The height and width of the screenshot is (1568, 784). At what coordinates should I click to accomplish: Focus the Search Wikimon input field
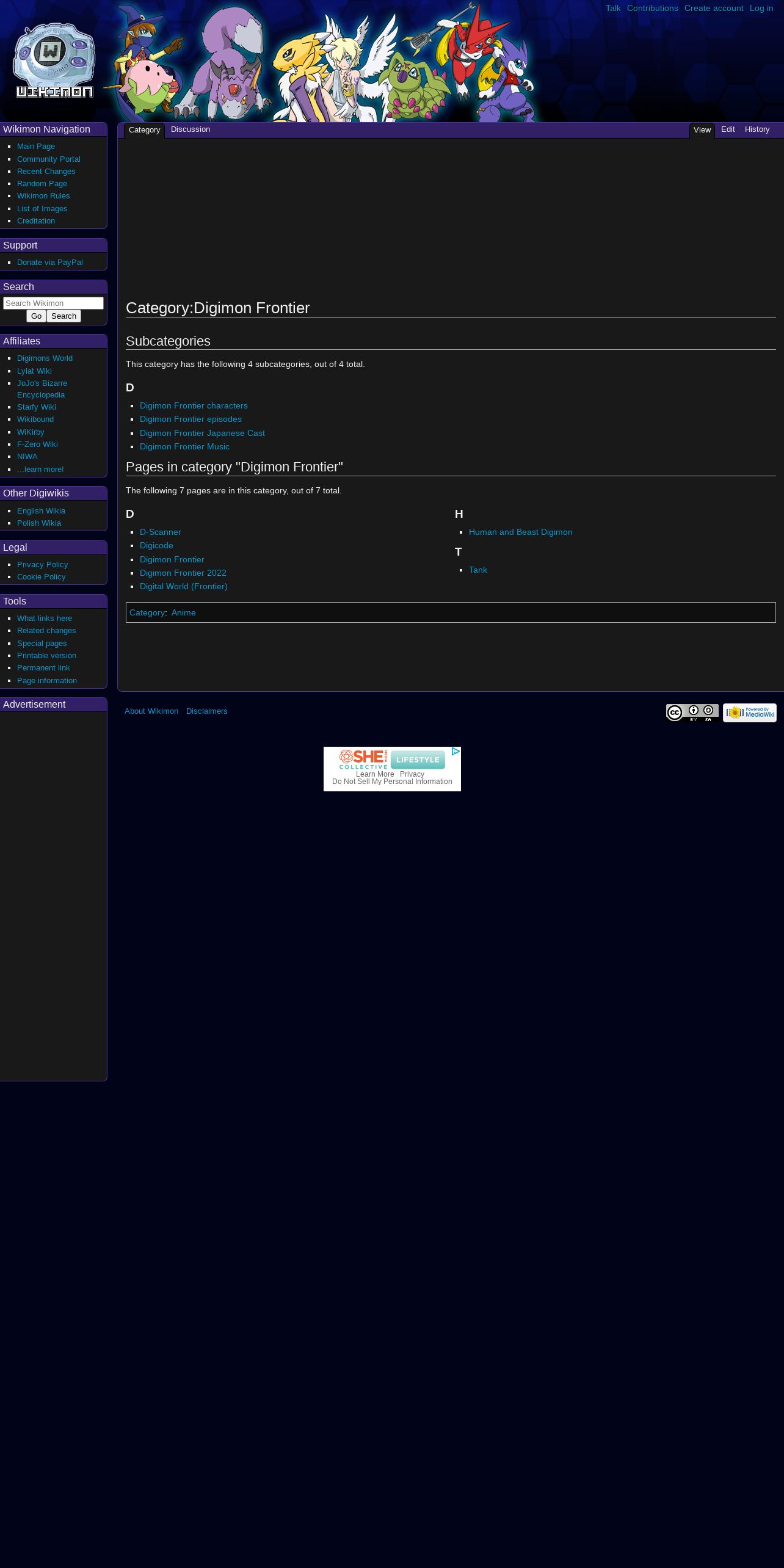point(53,303)
